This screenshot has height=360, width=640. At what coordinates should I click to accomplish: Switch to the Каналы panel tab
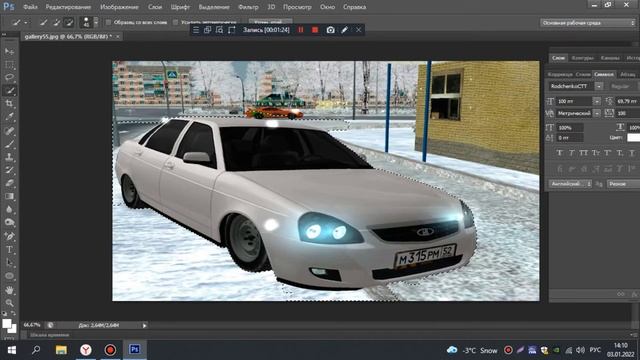point(610,58)
